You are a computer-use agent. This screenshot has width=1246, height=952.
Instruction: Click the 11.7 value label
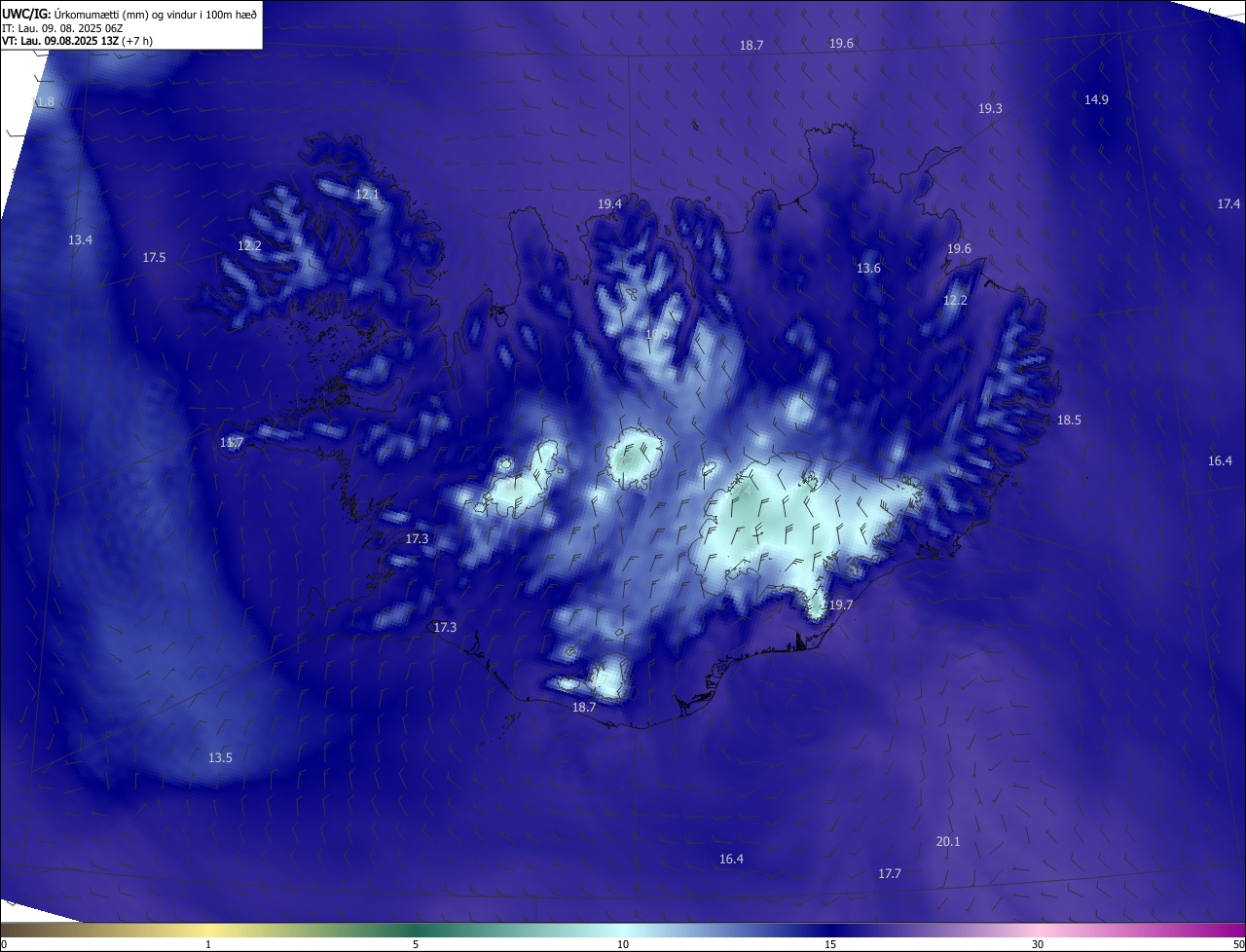coord(232,443)
